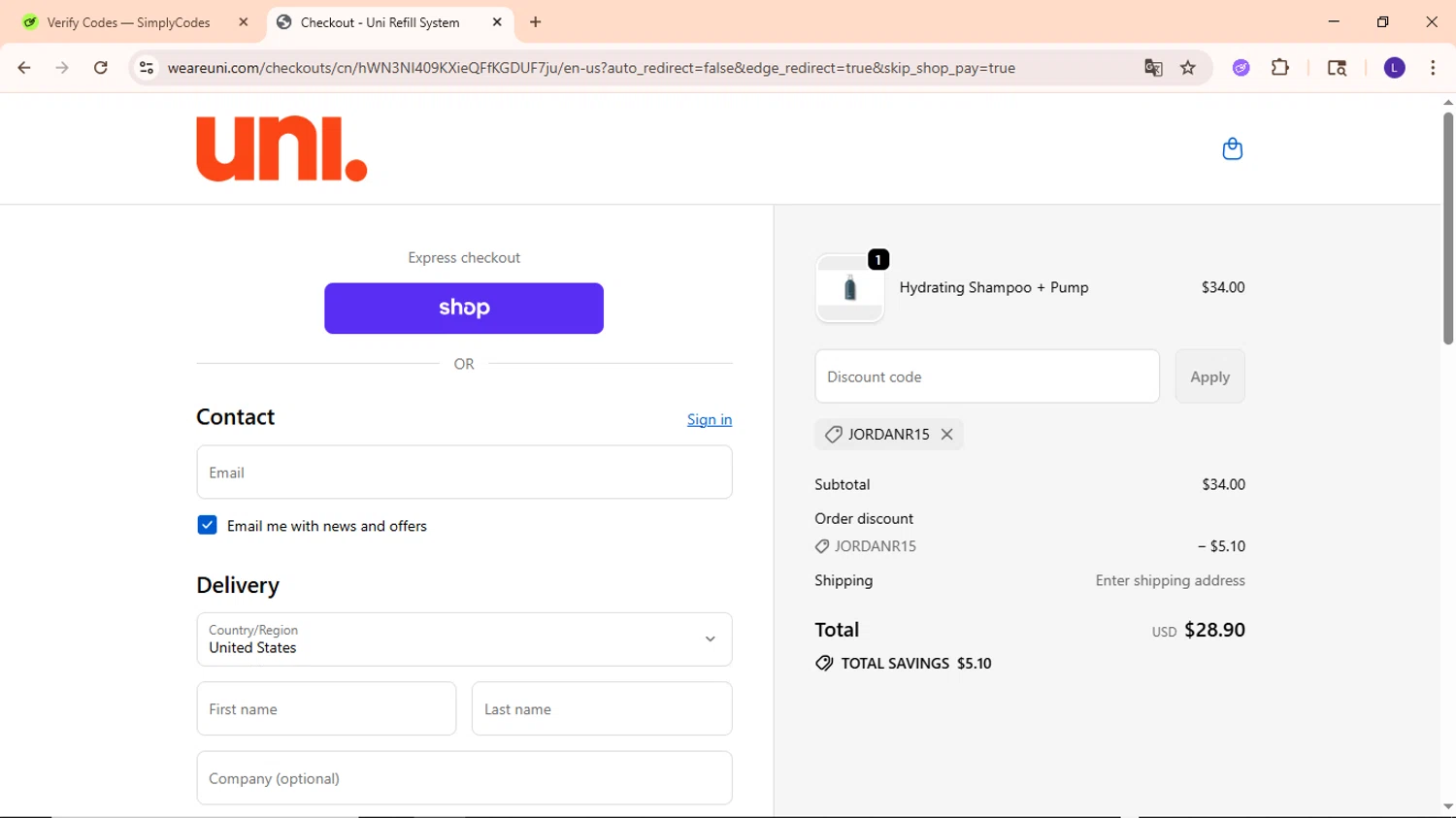Click the browser address bar URL
Image resolution: width=1456 pixels, height=818 pixels.
click(x=591, y=68)
